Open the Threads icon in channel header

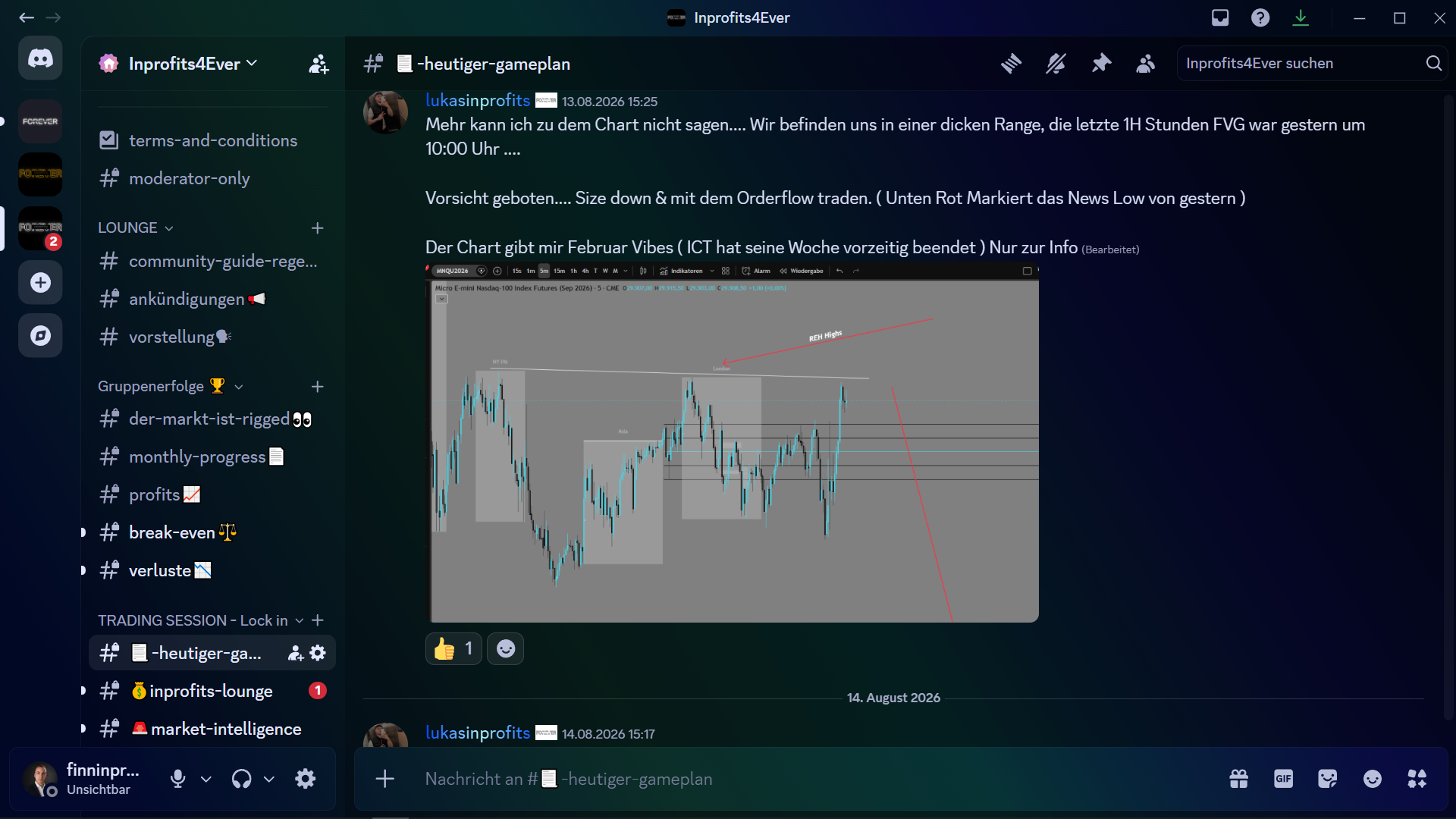[x=1011, y=64]
